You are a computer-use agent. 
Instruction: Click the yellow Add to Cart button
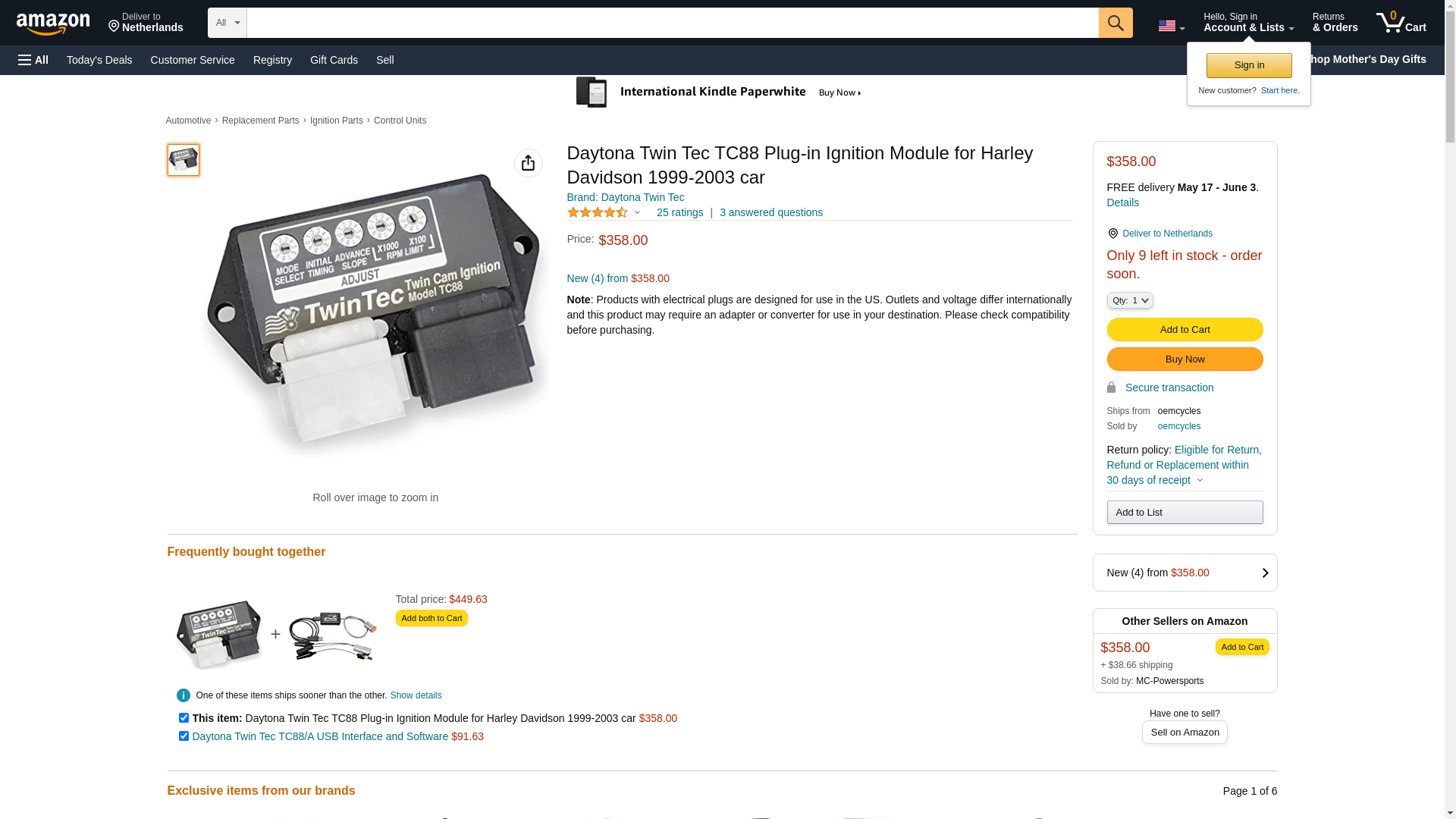click(1185, 330)
